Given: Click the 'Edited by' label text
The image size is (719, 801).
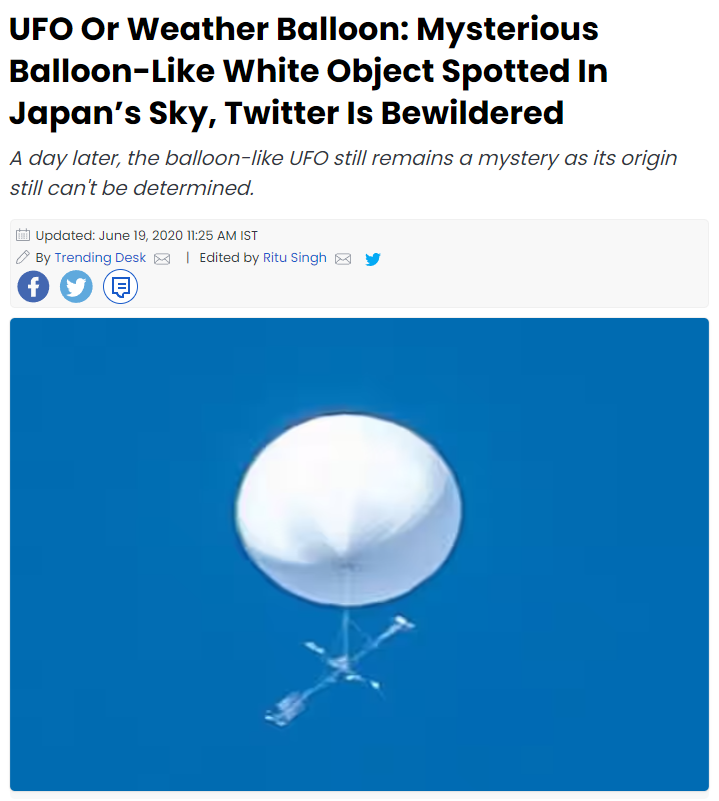Looking at the screenshot, I should tap(229, 257).
